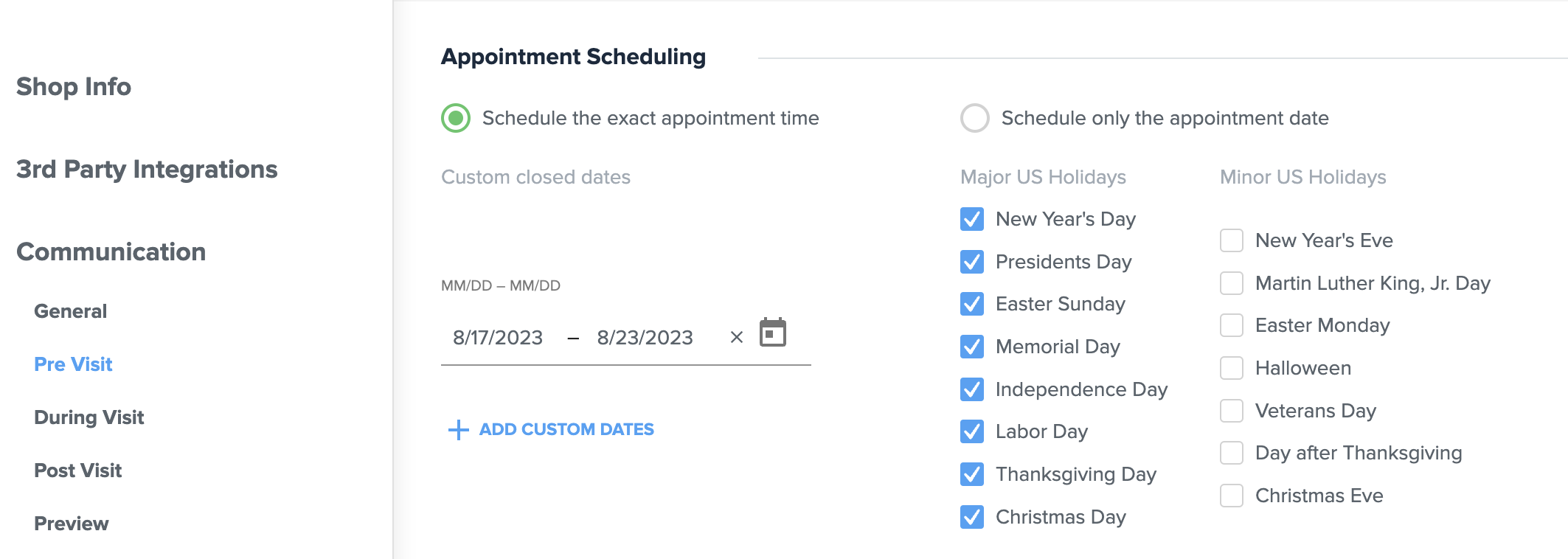
Task: Expand the Communication section
Action: [111, 252]
